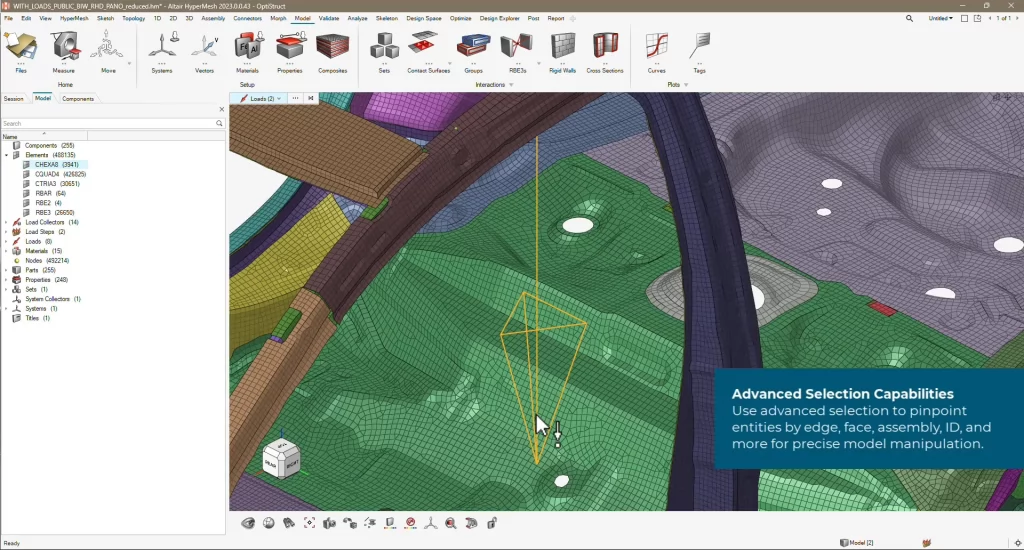Click the magnifier with red dot icon
Viewport: 1024px width, 550px height.
(451, 523)
